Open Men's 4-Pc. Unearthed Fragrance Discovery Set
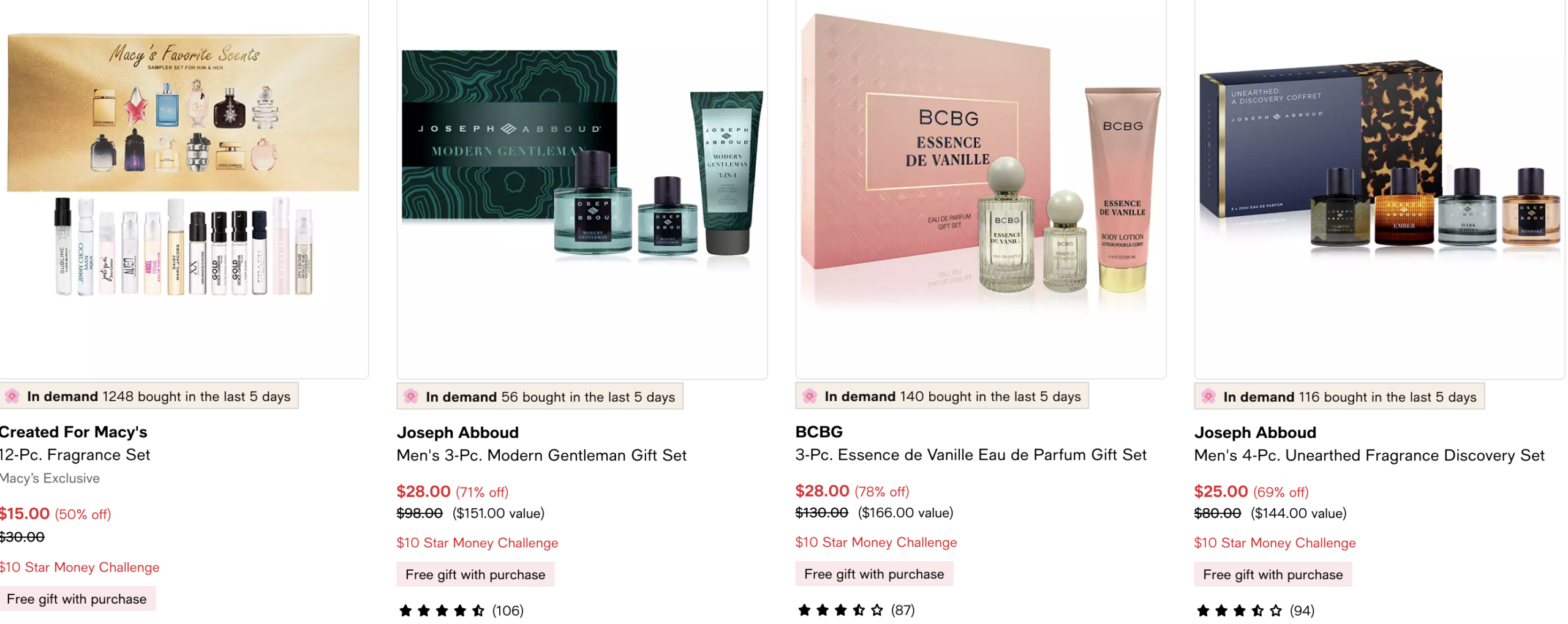The height and width of the screenshot is (624, 1568). (x=1369, y=455)
